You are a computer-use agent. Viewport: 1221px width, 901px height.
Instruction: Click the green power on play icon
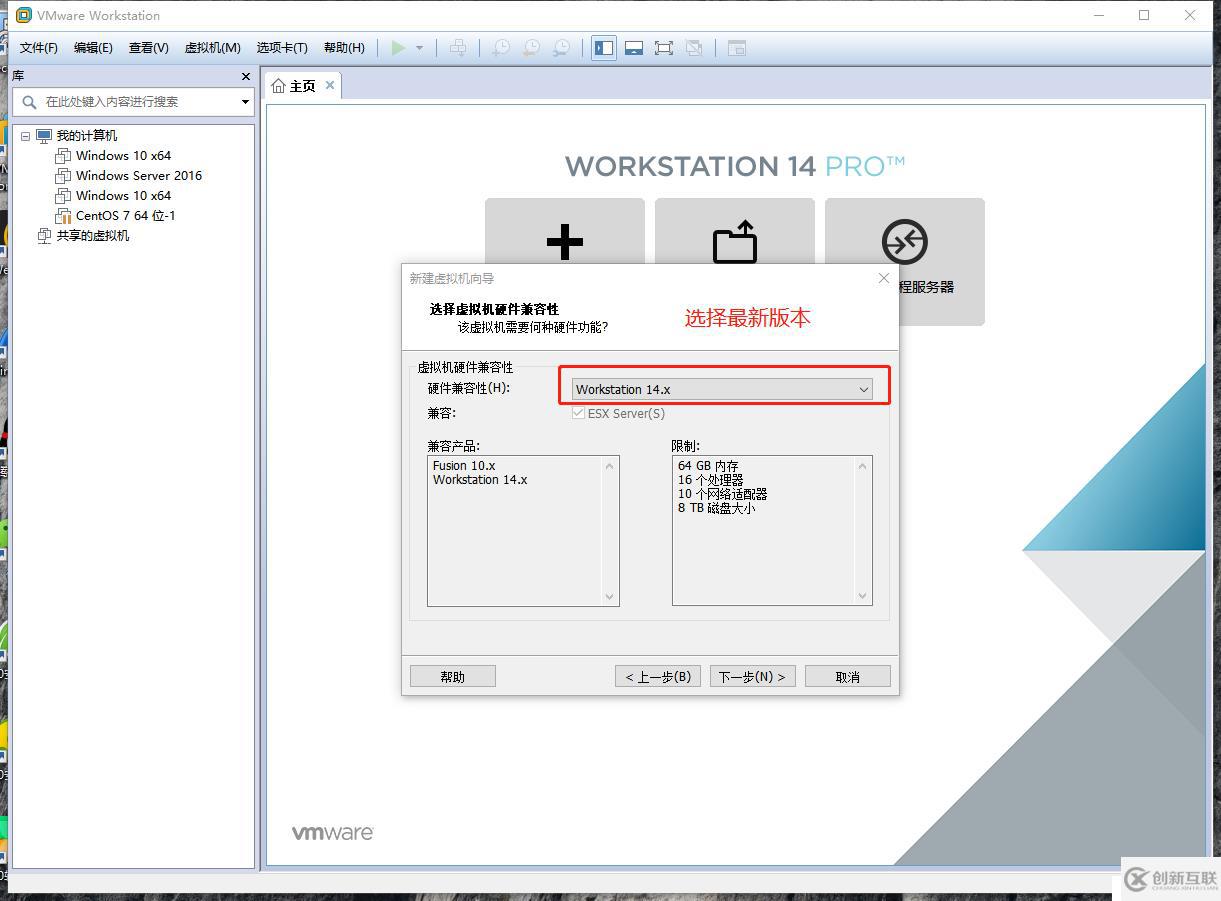398,48
